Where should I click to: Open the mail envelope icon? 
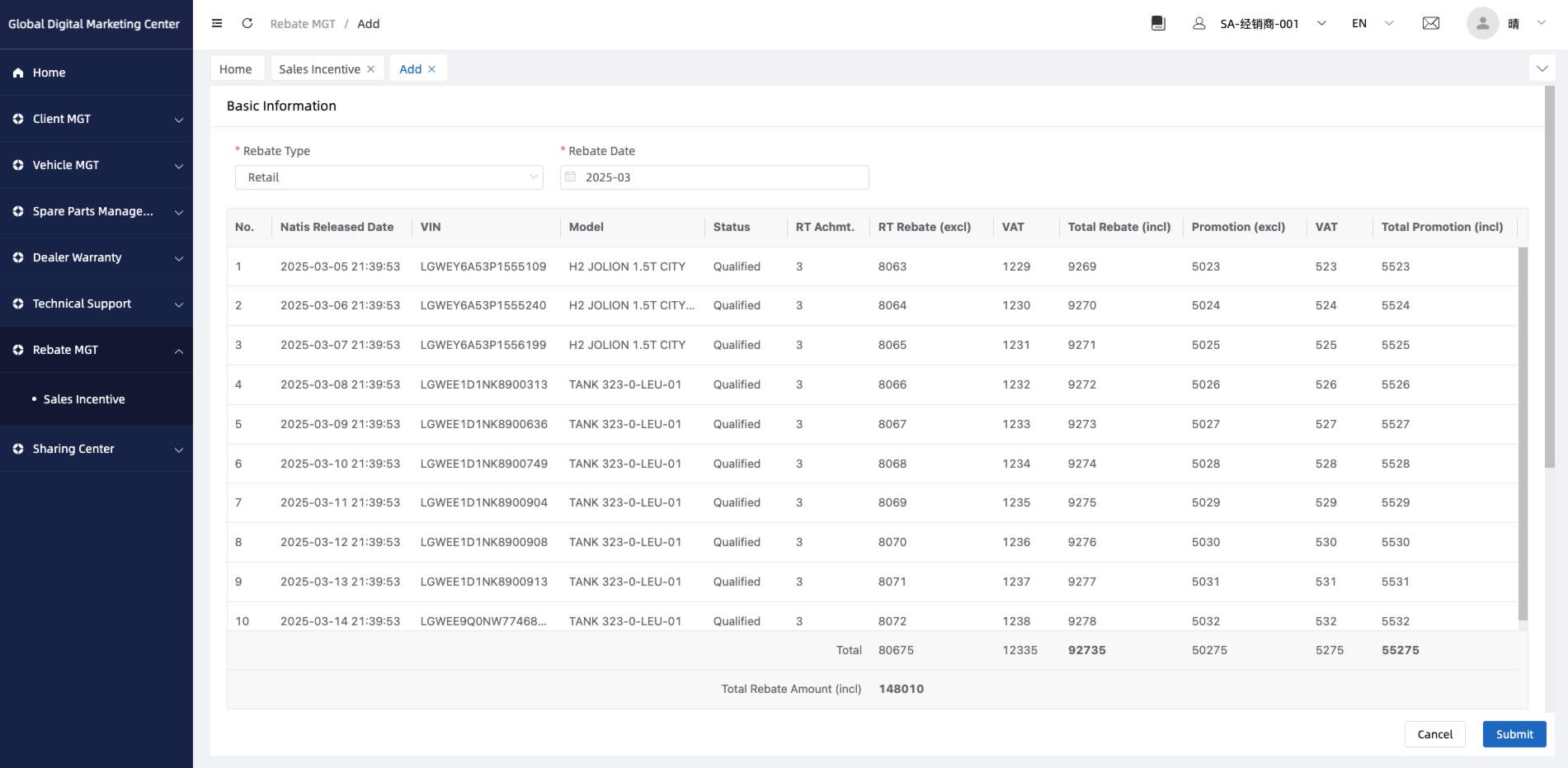pos(1431,23)
